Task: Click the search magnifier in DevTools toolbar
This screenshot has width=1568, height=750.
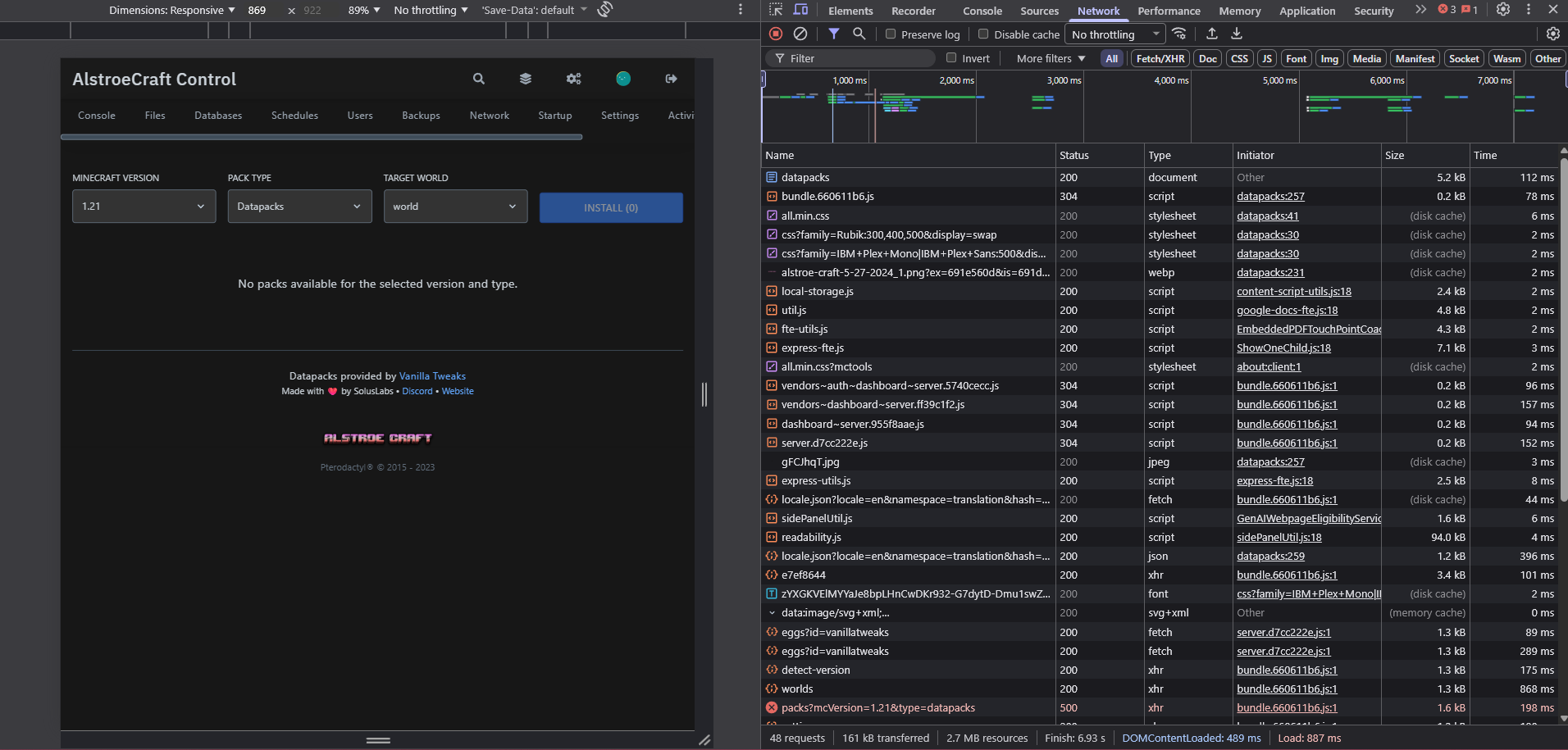Action: pyautogui.click(x=859, y=34)
